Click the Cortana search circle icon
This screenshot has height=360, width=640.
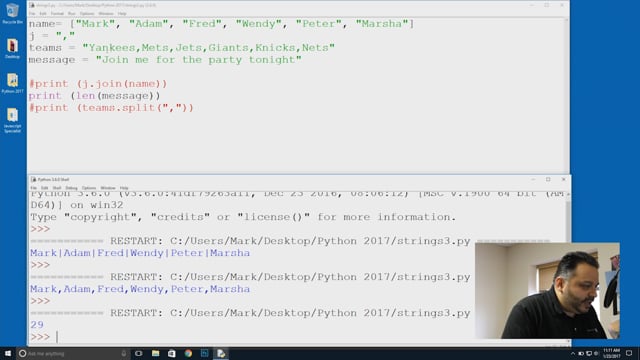tap(23, 353)
